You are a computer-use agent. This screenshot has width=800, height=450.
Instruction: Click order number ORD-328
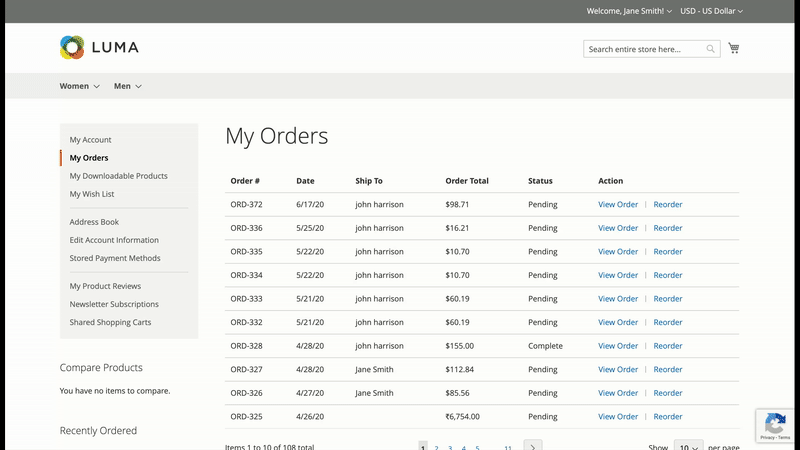(x=246, y=345)
